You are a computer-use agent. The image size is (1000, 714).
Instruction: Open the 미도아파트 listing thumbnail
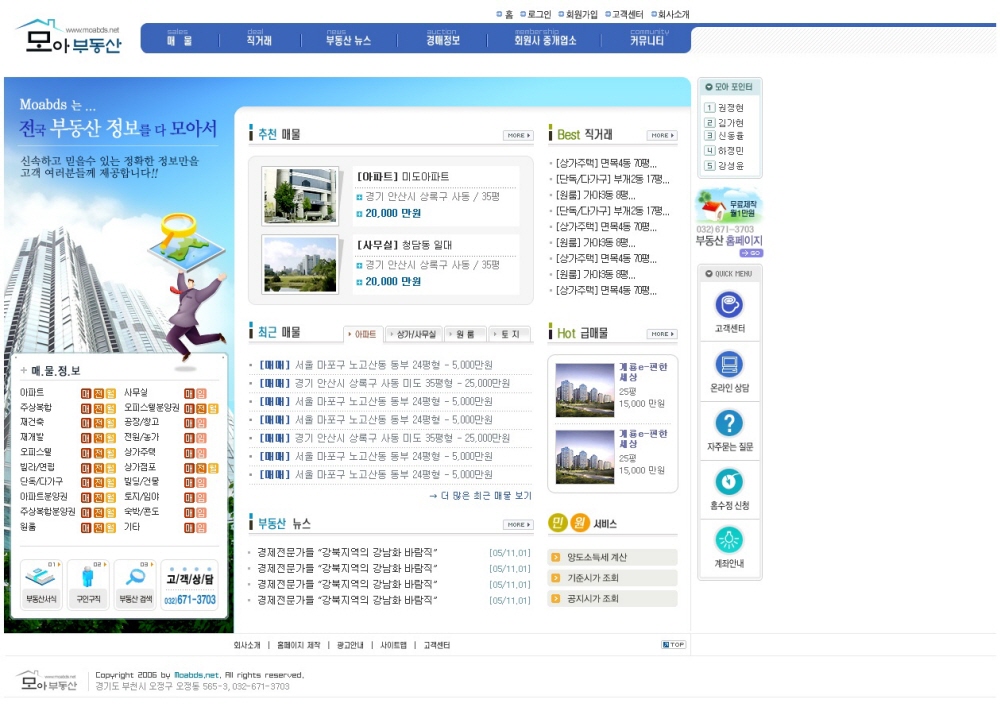point(300,195)
